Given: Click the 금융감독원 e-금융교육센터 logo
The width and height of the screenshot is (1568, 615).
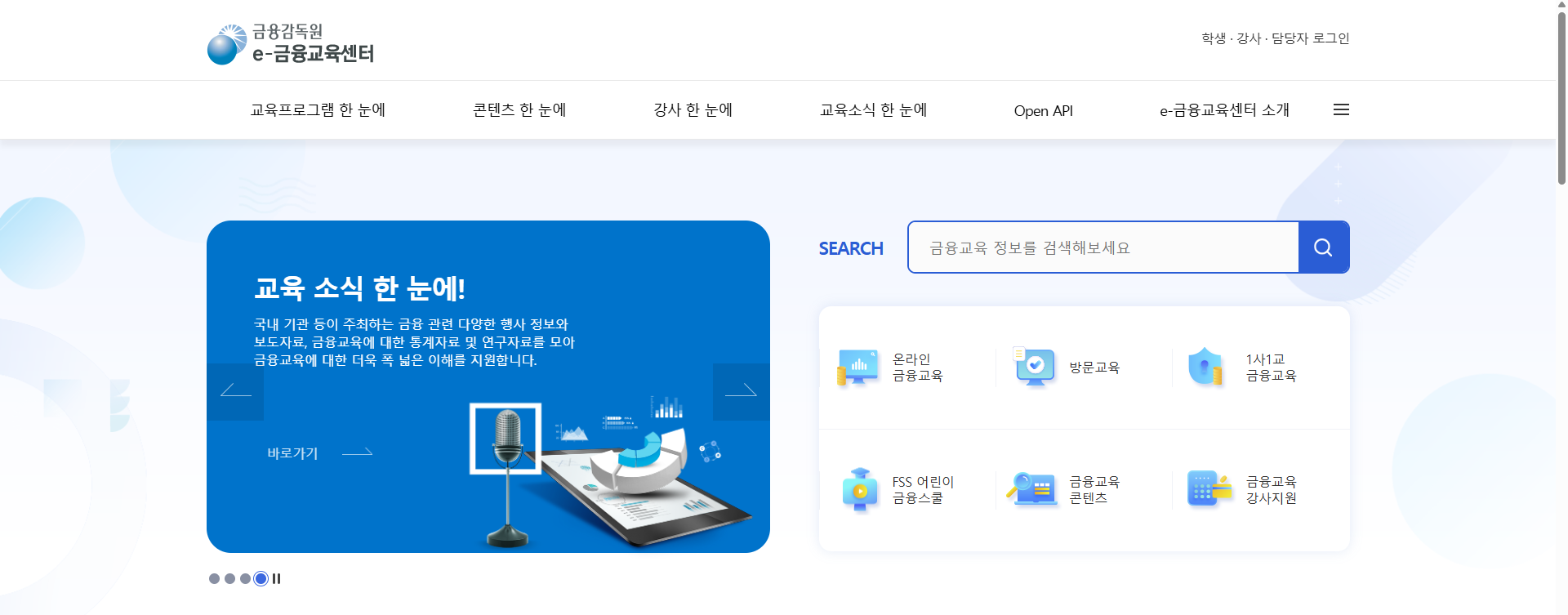Looking at the screenshot, I should pyautogui.click(x=291, y=44).
